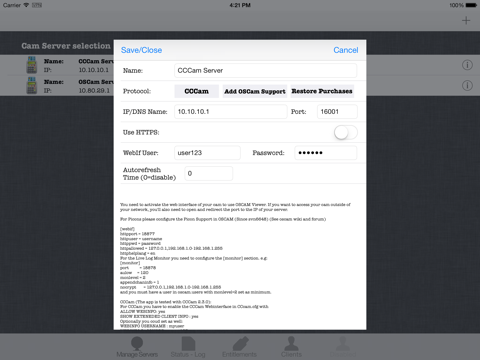Edit the WebIf User field
Image resolution: width=480 pixels, height=360 pixels.
click(x=207, y=153)
